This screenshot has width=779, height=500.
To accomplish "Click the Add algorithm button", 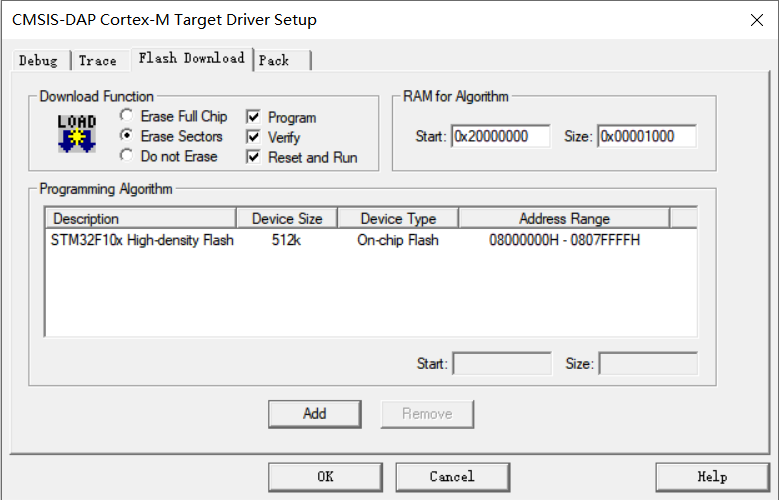I will coord(314,414).
